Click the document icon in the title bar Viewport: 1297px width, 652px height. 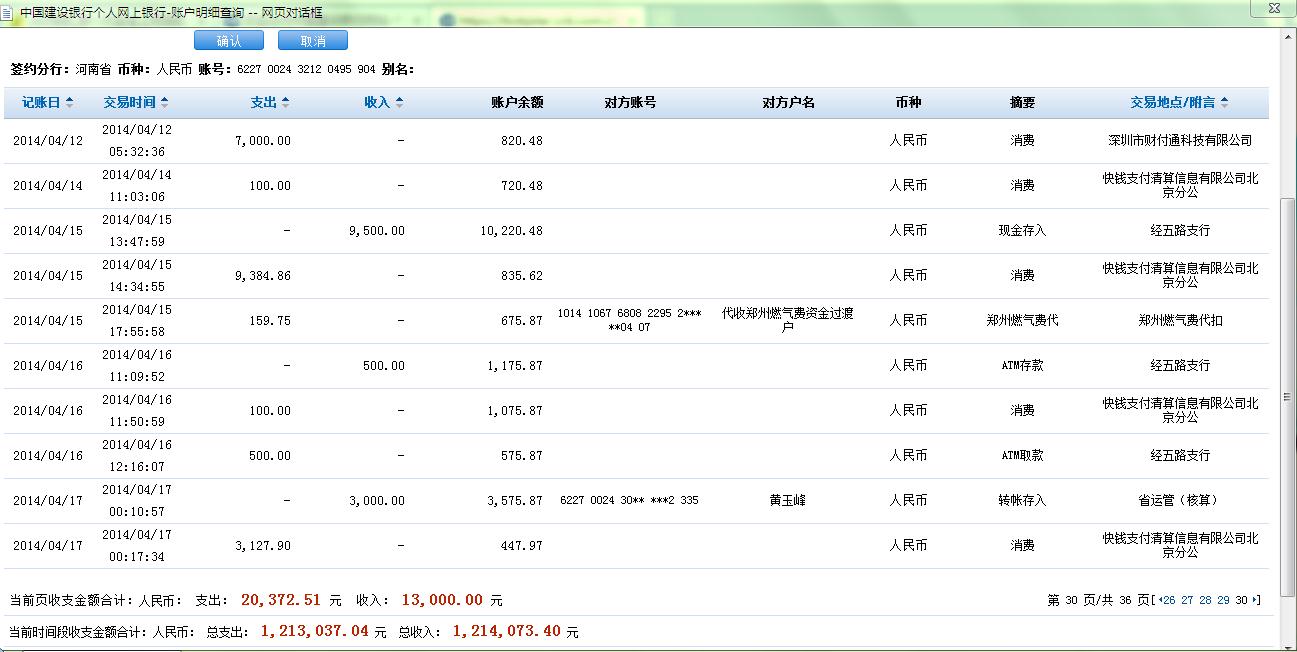(8, 12)
